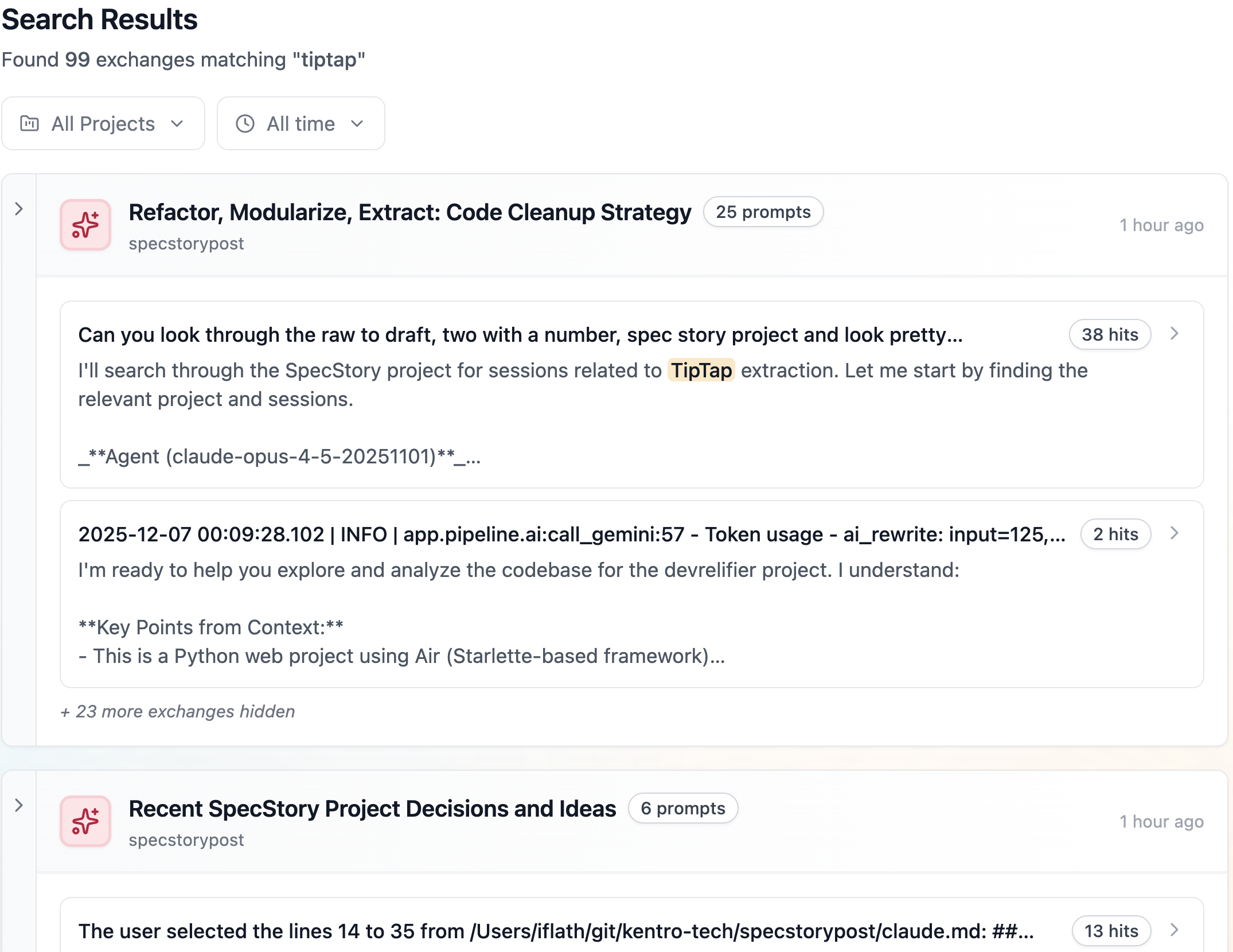Open All Projects dropdown chevron
This screenshot has height=952, width=1233.
pos(177,123)
